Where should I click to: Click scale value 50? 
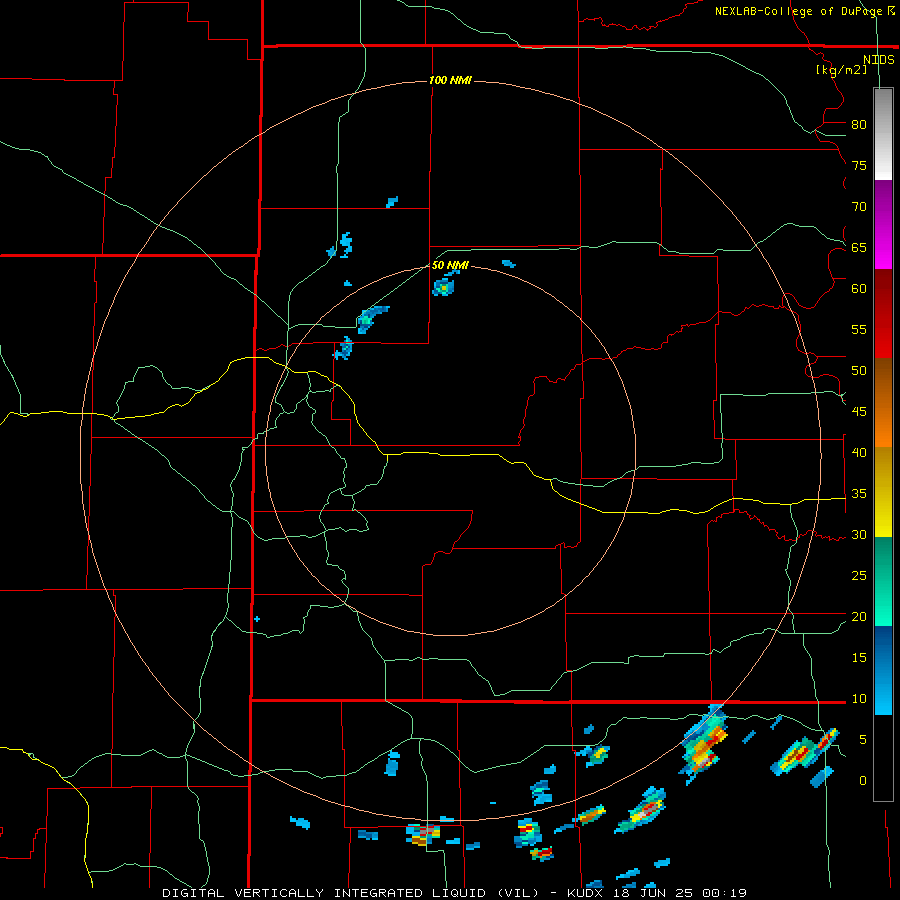859,370
